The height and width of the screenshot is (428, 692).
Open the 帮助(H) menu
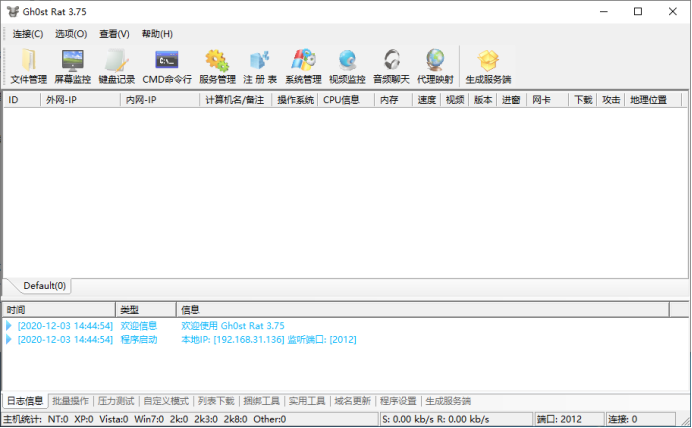pyautogui.click(x=157, y=34)
